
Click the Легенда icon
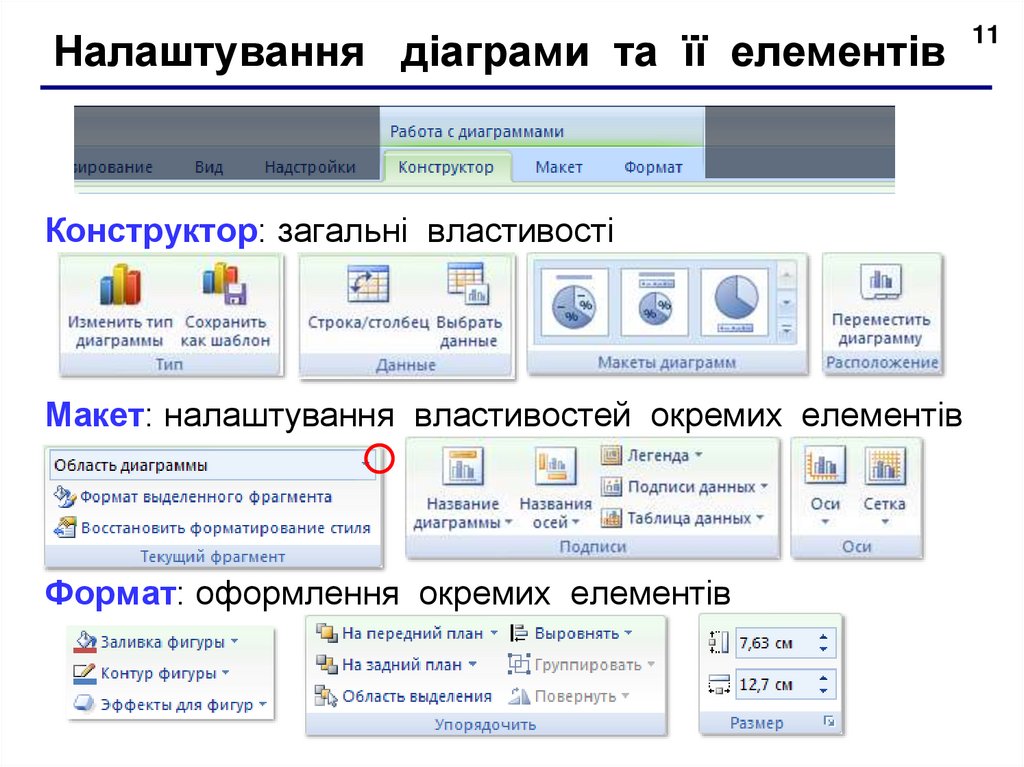pyautogui.click(x=611, y=455)
